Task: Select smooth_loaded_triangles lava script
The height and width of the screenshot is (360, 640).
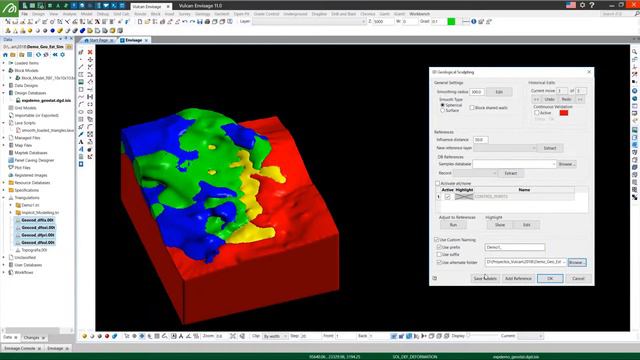Action: tap(45, 130)
